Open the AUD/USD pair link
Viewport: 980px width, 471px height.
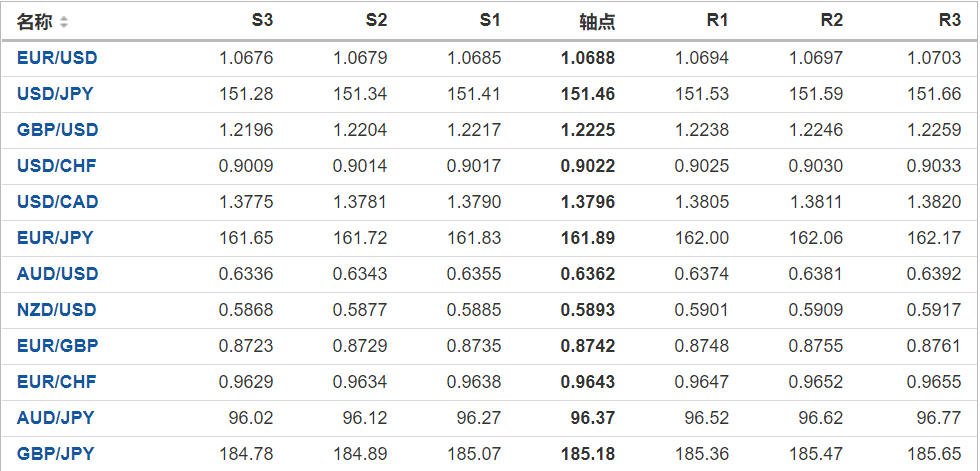[x=57, y=274]
